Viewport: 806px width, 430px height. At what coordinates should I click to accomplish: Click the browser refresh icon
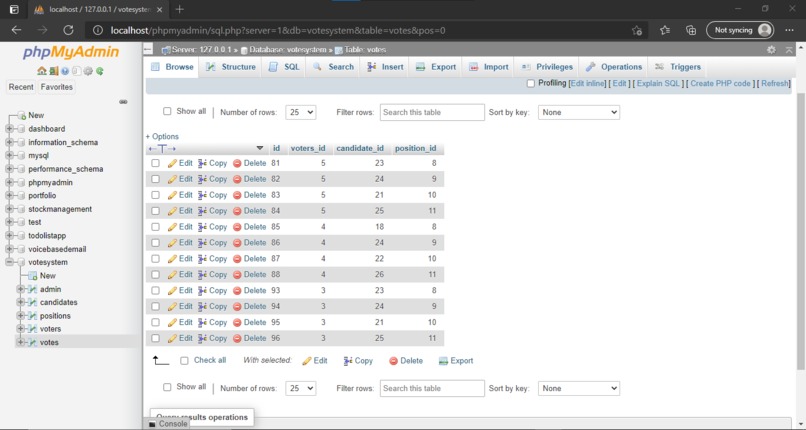click(x=68, y=30)
